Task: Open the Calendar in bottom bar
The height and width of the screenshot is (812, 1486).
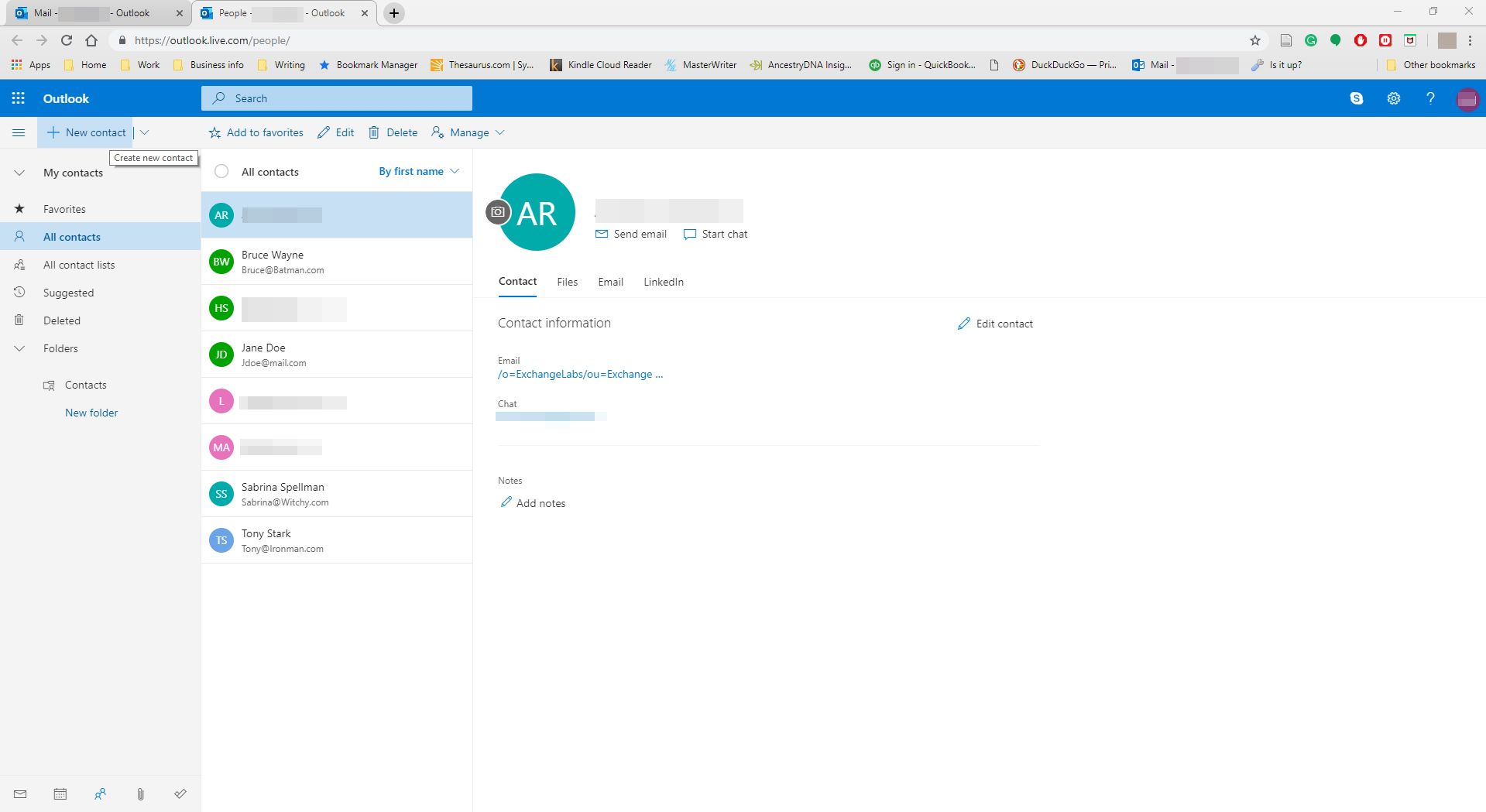Action: 60,794
